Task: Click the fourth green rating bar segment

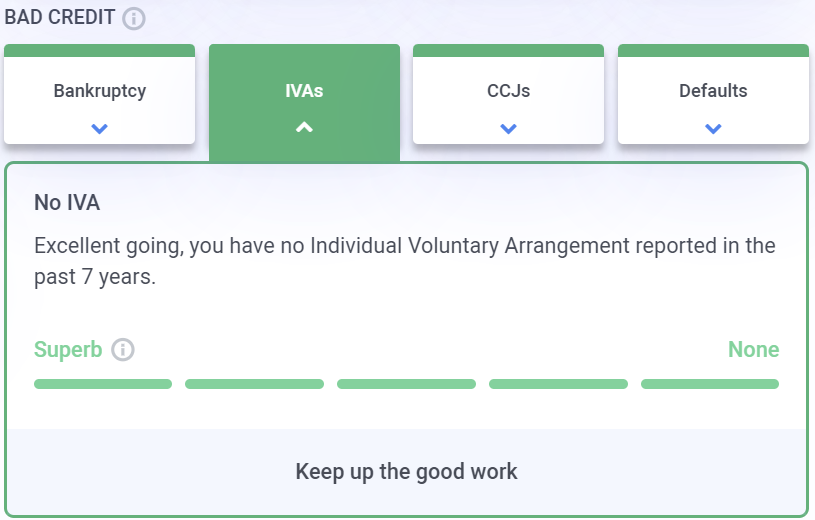Action: coord(558,384)
